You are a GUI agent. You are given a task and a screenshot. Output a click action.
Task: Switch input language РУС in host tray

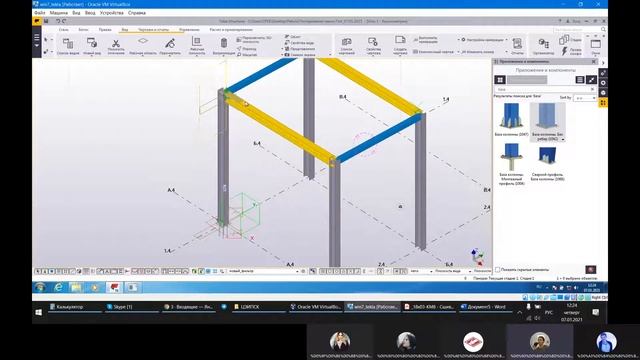[549, 312]
